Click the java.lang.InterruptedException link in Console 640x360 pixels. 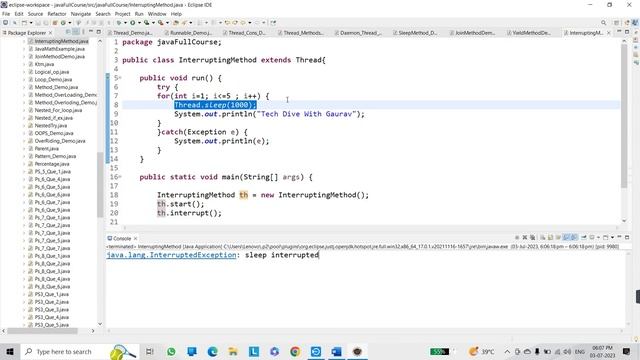pyautogui.click(x=171, y=255)
